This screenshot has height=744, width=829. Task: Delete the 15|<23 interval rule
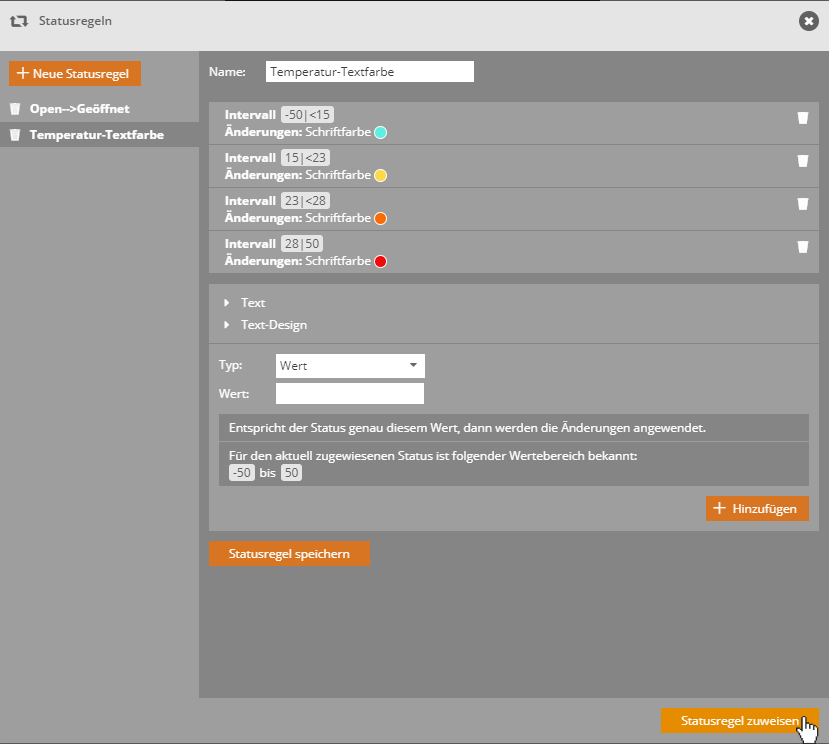[802, 160]
